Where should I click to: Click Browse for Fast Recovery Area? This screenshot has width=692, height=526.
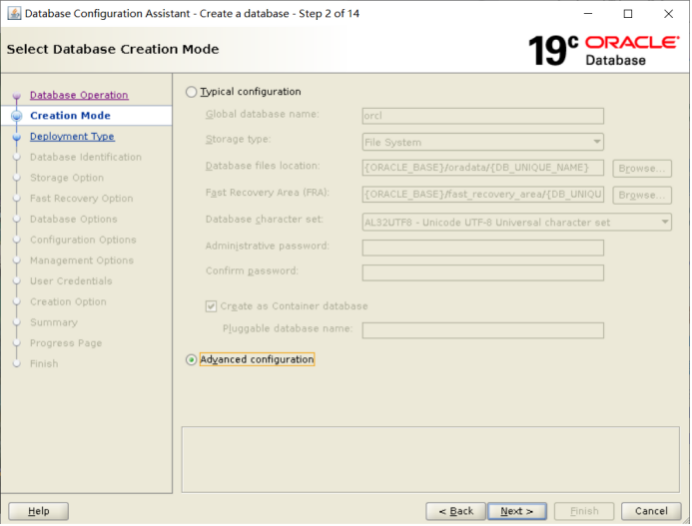click(642, 195)
